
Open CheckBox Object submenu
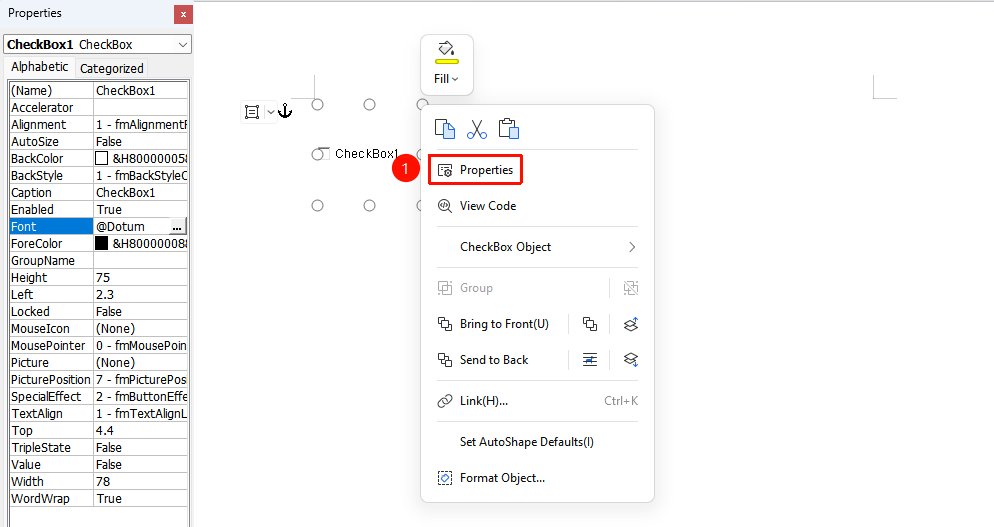tap(538, 247)
